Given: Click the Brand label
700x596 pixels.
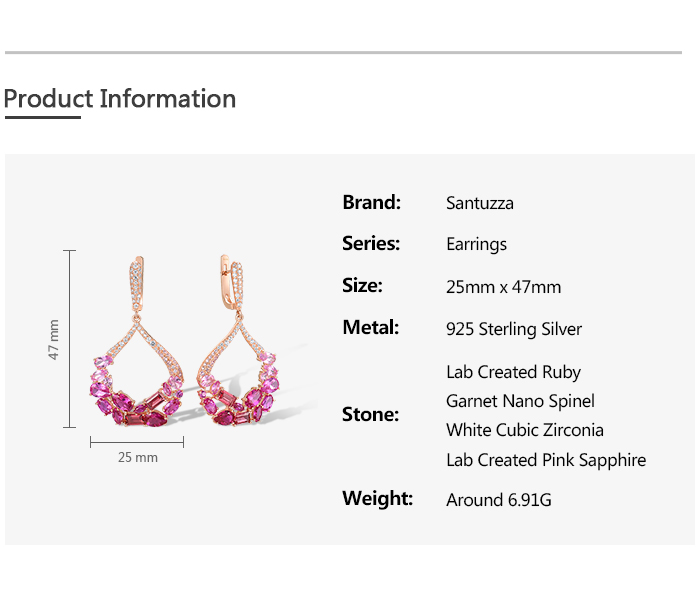Looking at the screenshot, I should pyautogui.click(x=371, y=202).
